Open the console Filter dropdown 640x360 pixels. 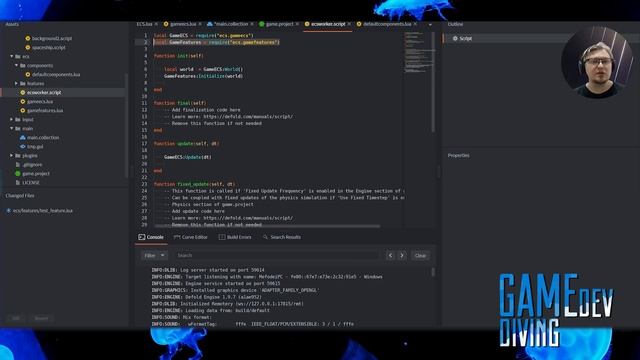tap(154, 256)
